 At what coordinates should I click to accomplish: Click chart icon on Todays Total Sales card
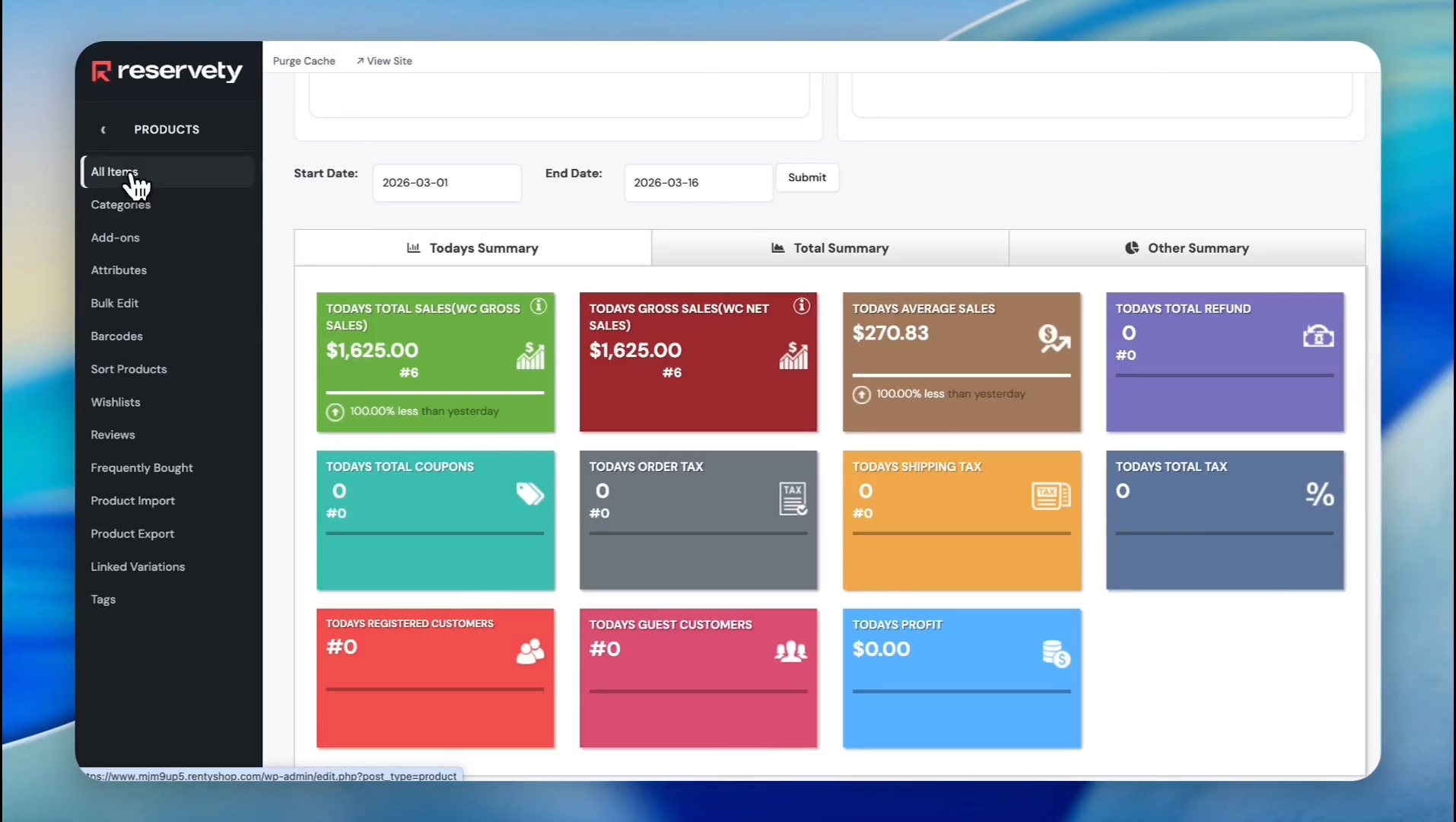pos(530,356)
